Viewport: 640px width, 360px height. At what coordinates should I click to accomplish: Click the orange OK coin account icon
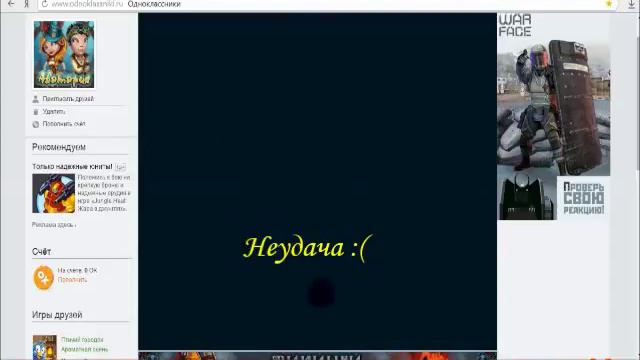43,278
